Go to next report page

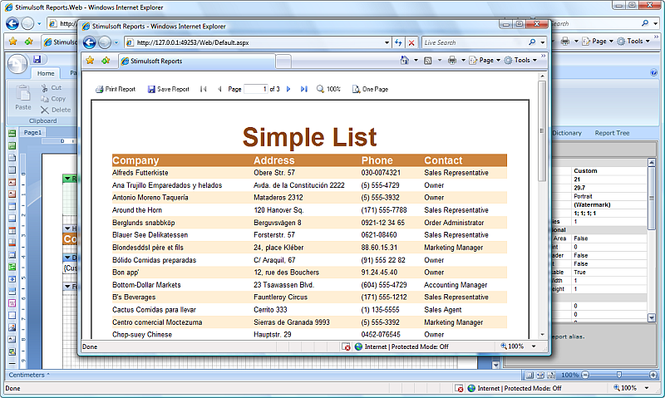(288, 89)
